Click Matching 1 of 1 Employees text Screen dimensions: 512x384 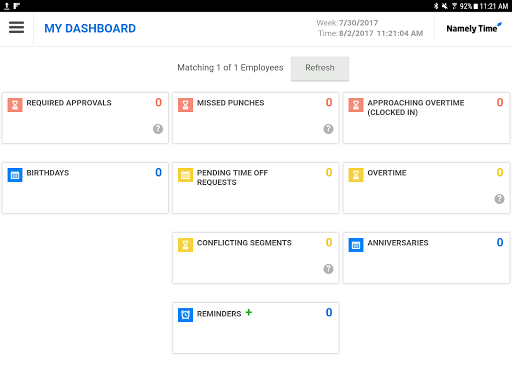pos(230,68)
